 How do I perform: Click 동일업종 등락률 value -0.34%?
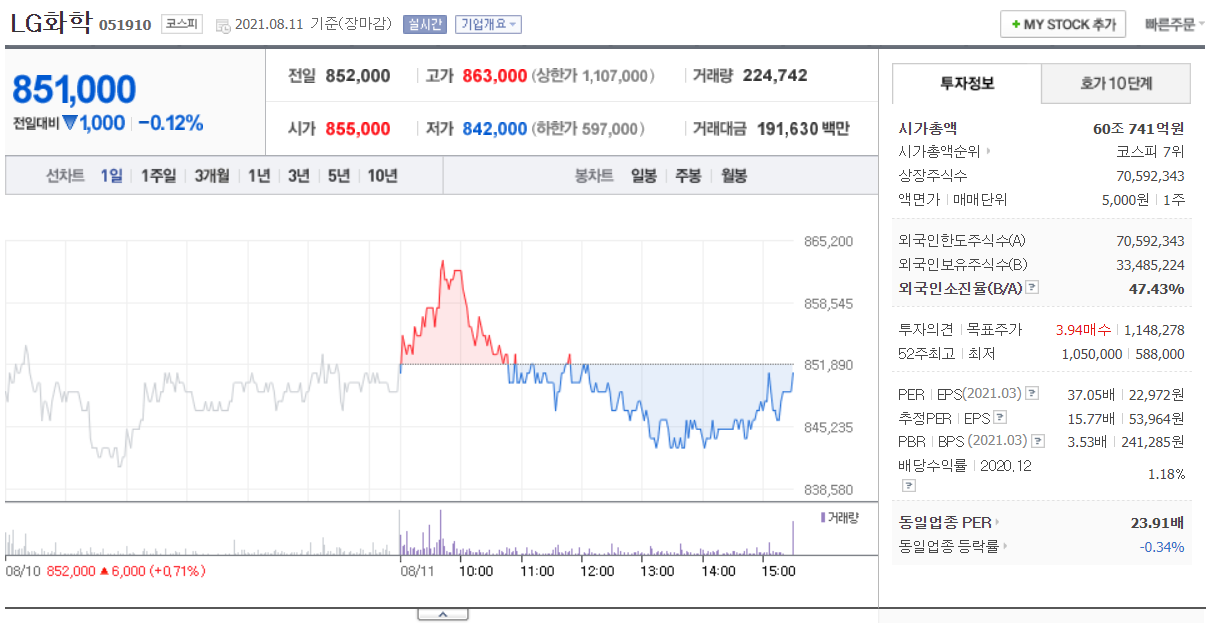pyautogui.click(x=1162, y=546)
